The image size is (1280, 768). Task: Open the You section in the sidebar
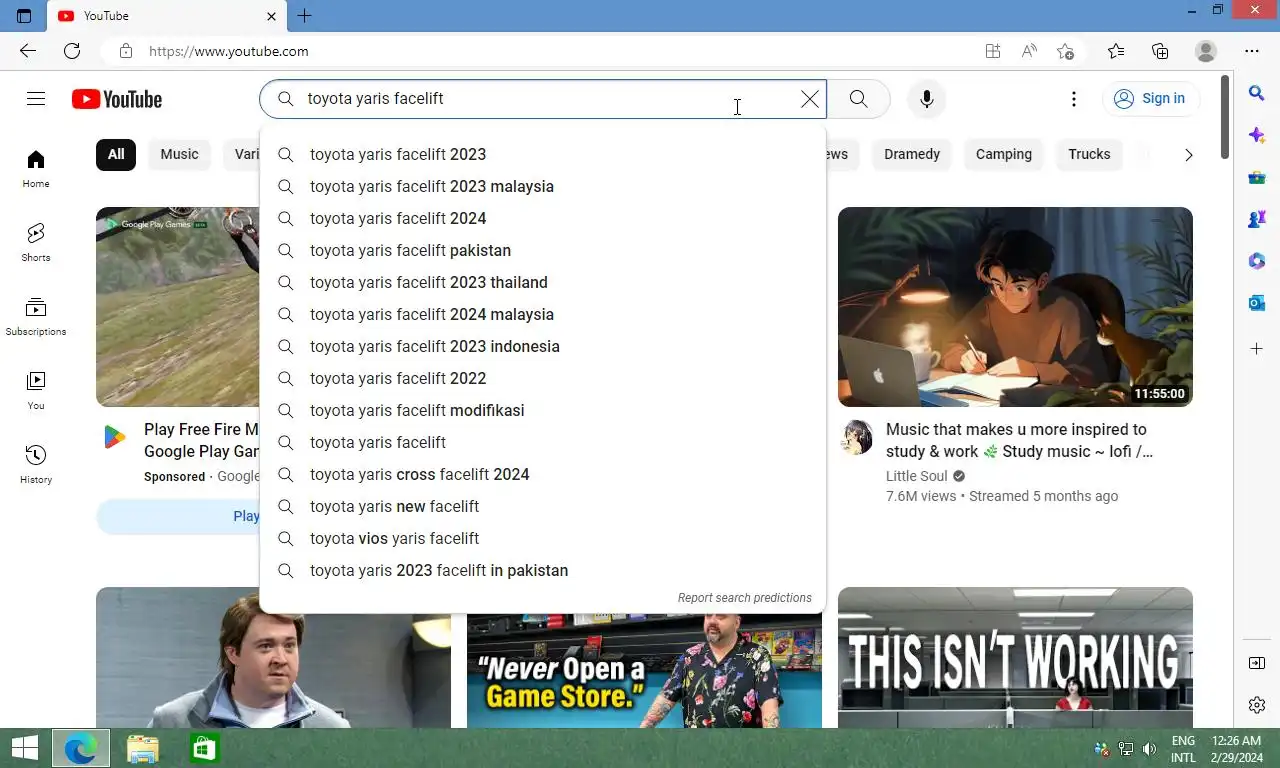(x=36, y=391)
